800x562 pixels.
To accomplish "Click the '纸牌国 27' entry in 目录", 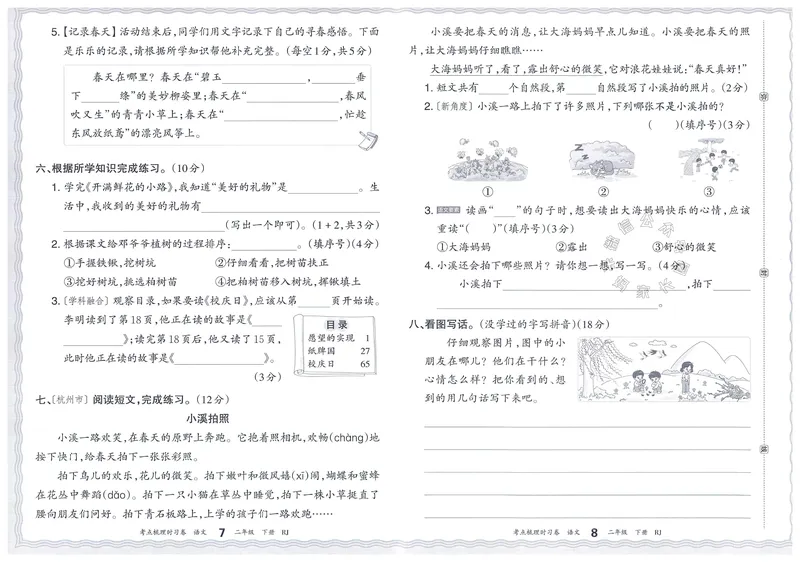I will [339, 351].
